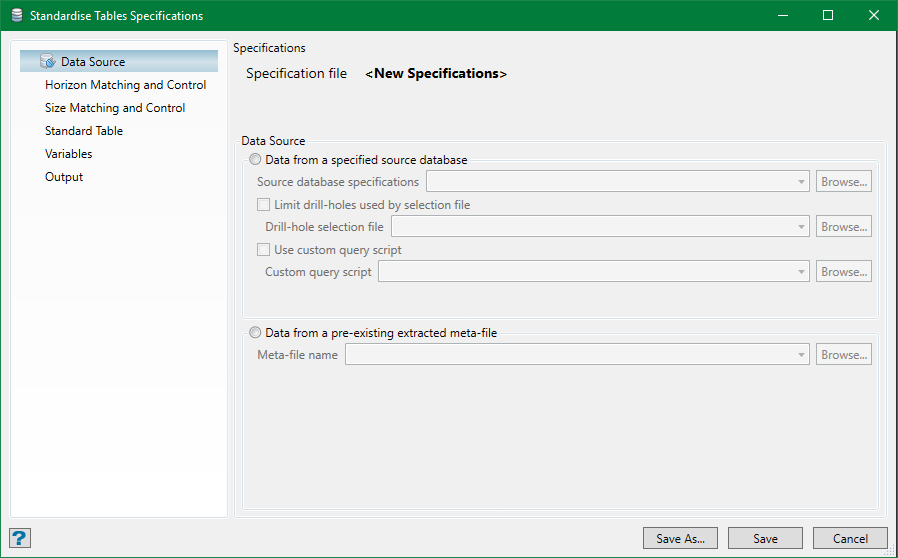
Task: Expand Source database specifications dropdown
Action: point(801,182)
